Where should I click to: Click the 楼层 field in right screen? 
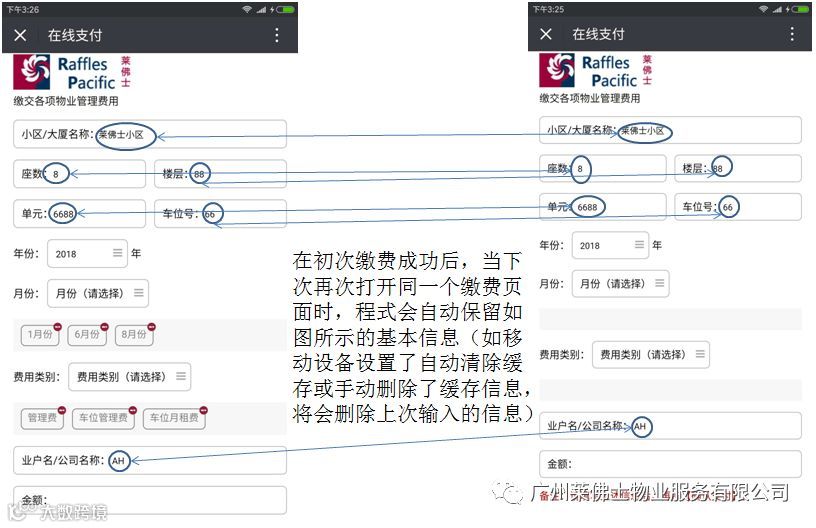point(738,169)
